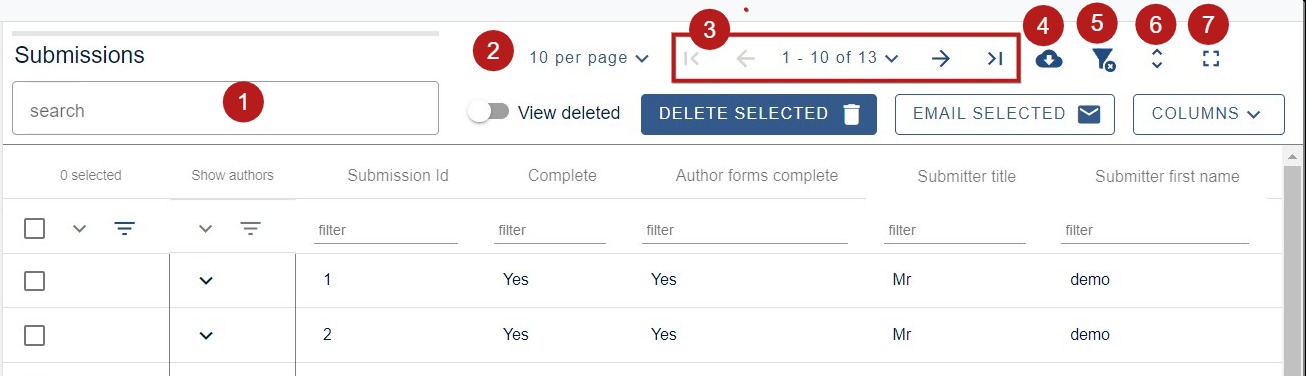Tick the checkbox for submission 2
The width and height of the screenshot is (1306, 376).
pyautogui.click(x=34, y=335)
